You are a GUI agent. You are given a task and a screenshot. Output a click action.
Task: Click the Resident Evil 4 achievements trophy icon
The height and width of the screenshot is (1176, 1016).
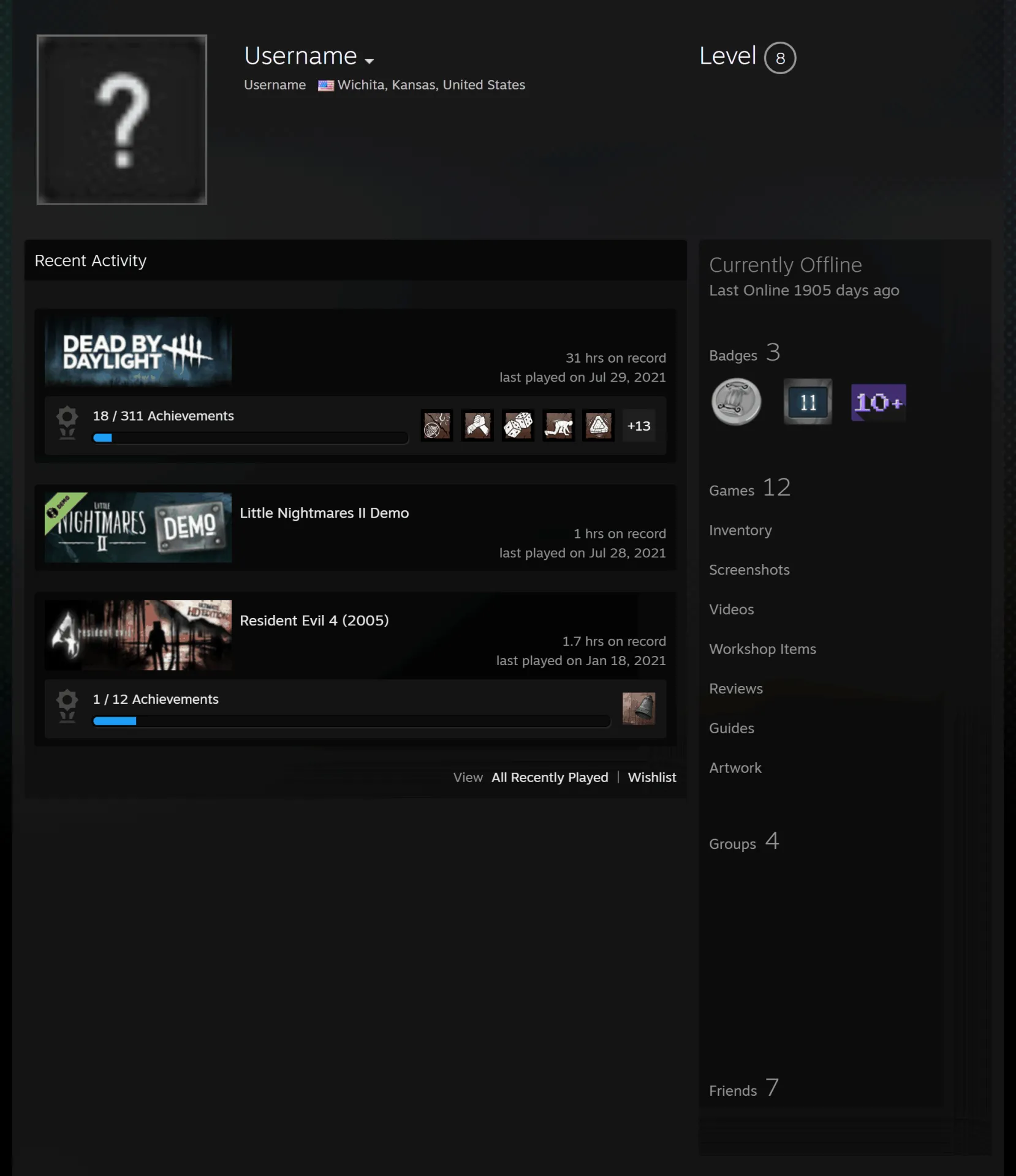(67, 706)
